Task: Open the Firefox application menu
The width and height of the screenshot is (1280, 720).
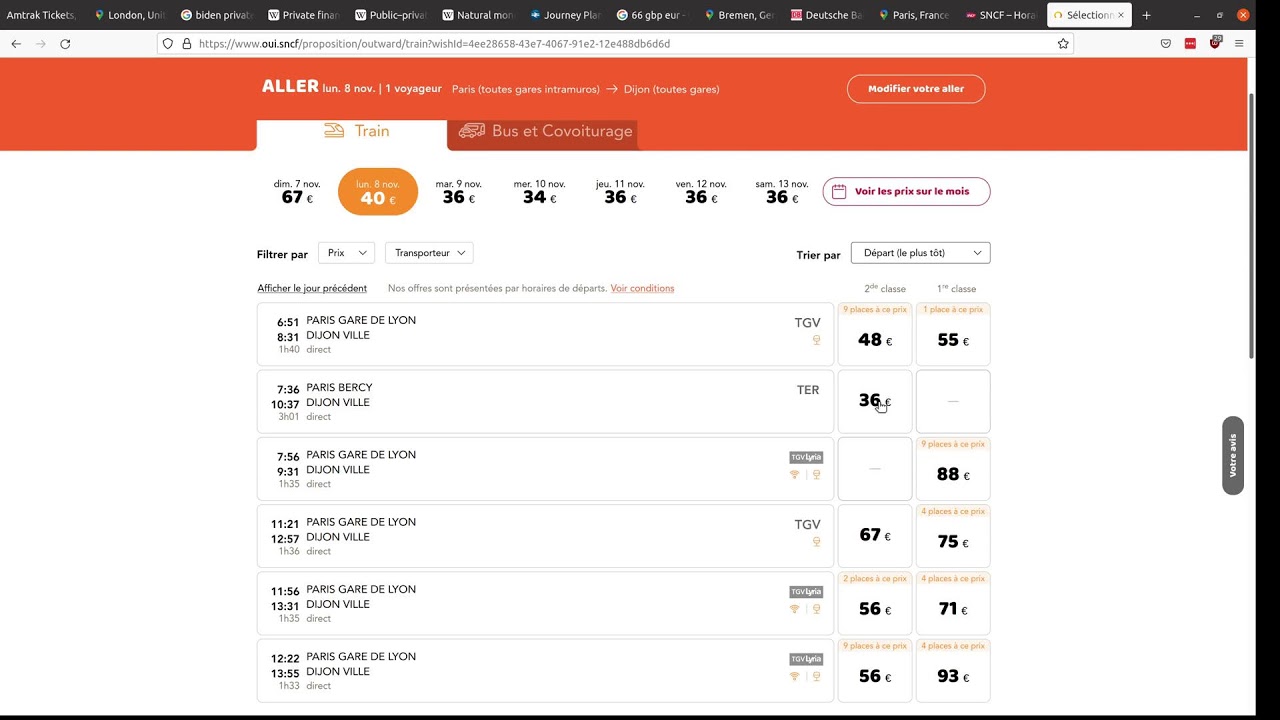Action: click(1239, 44)
